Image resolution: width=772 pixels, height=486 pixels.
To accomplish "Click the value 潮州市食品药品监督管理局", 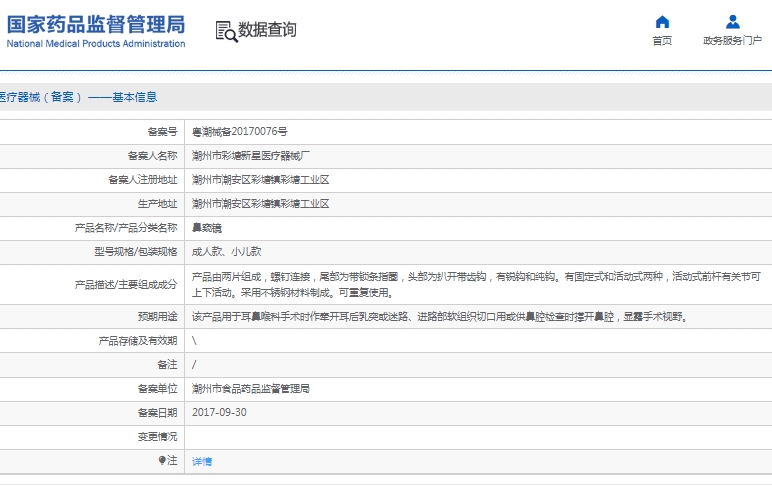I will point(251,389).
